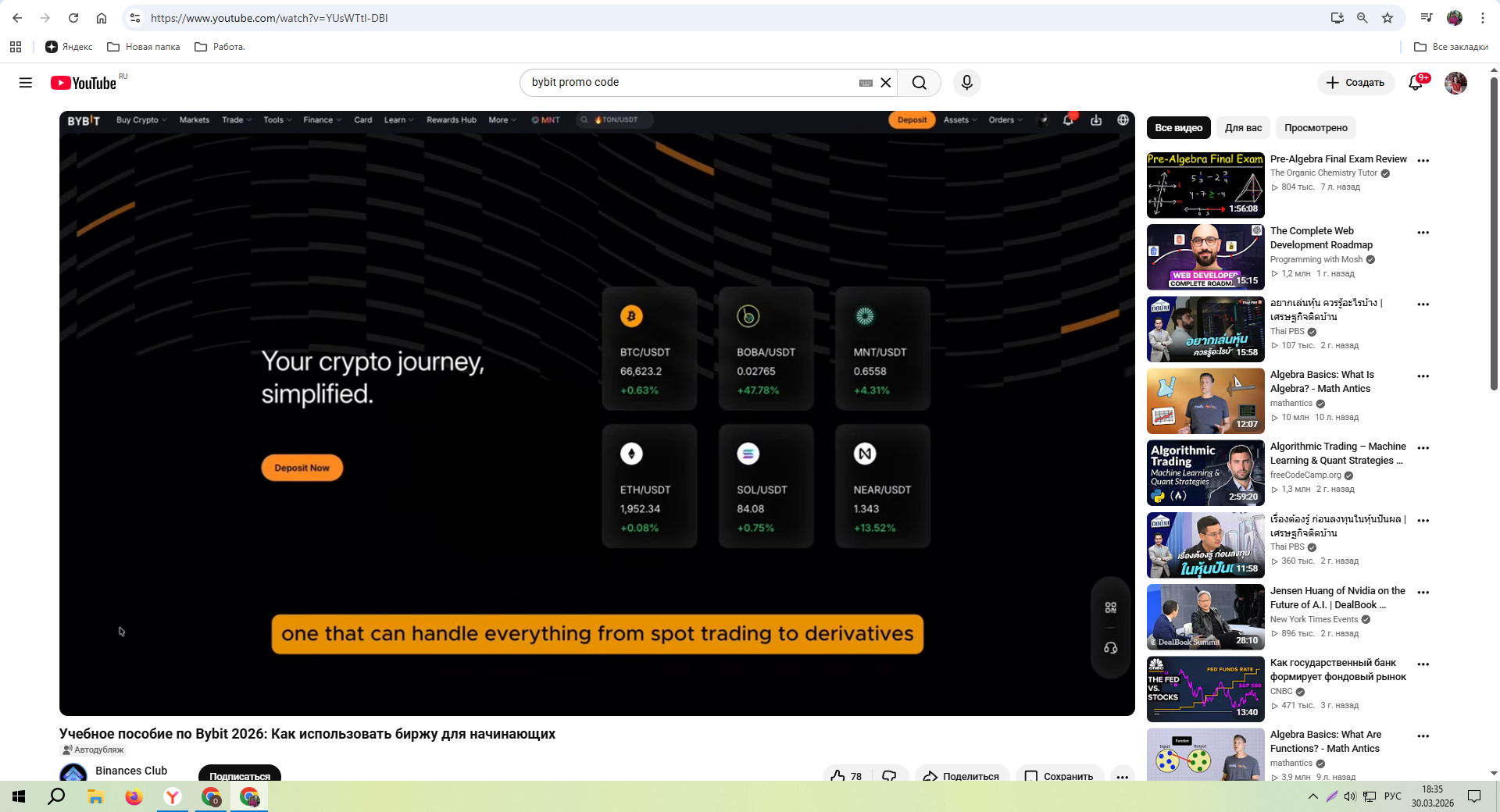Viewport: 1500px width, 812px height.
Task: Run the search with the magnifier button
Action: click(x=920, y=83)
